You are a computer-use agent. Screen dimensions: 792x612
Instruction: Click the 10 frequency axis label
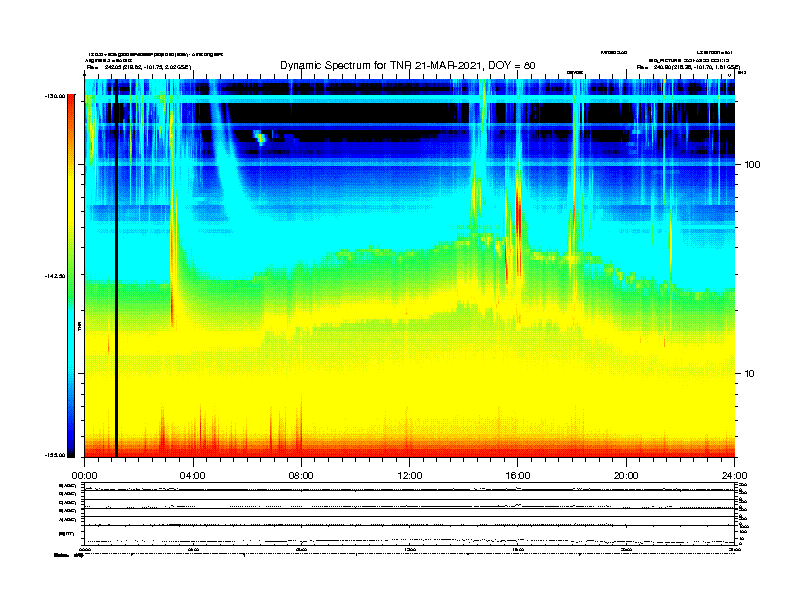[749, 374]
